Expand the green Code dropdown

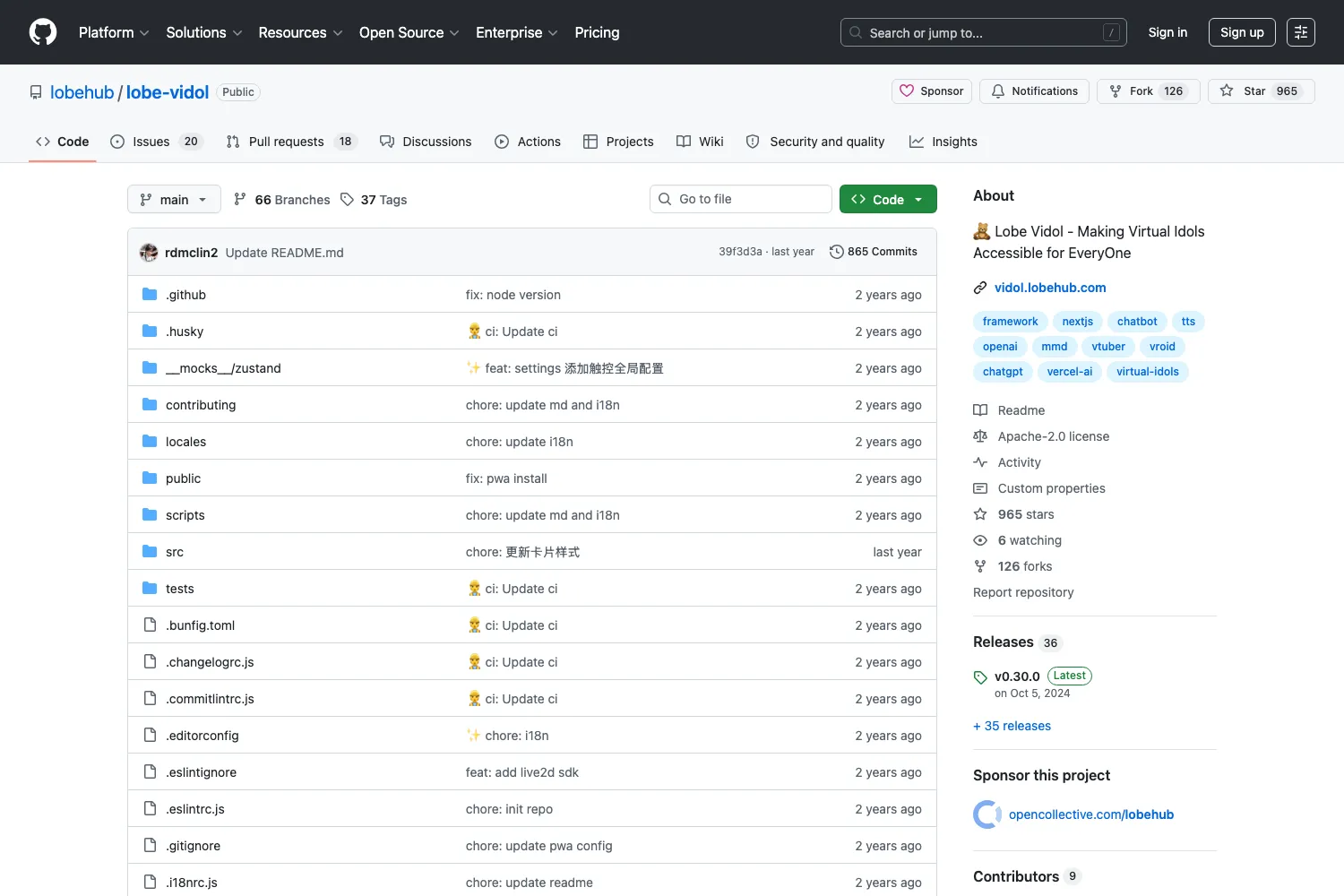(888, 199)
